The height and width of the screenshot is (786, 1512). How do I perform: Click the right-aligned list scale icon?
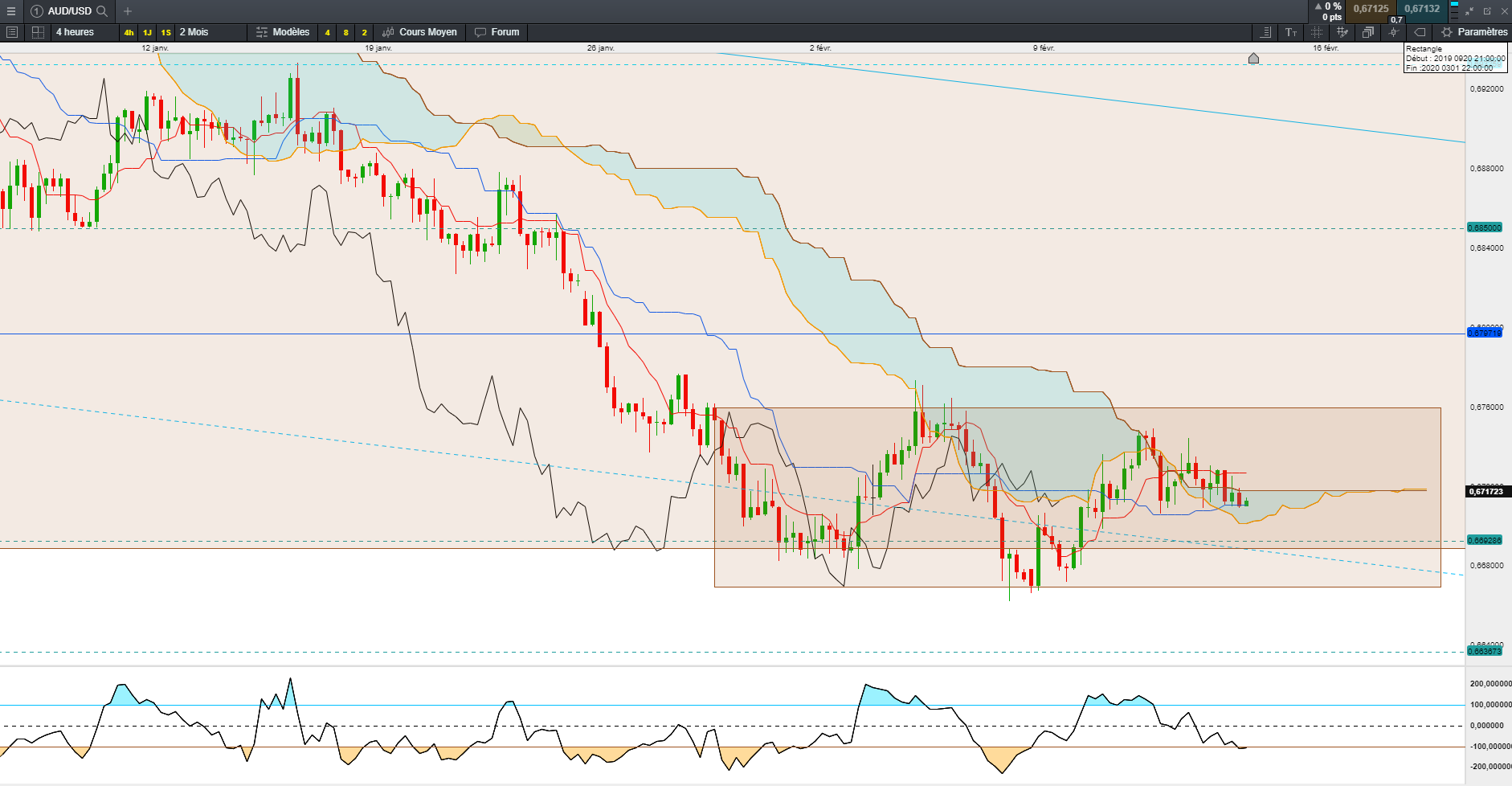tap(1265, 32)
